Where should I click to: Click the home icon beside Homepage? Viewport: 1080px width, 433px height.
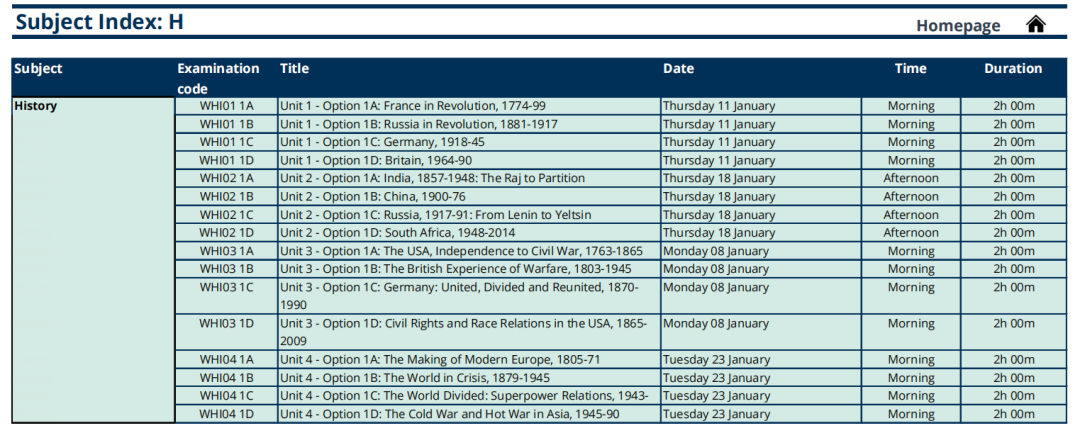[1035, 25]
